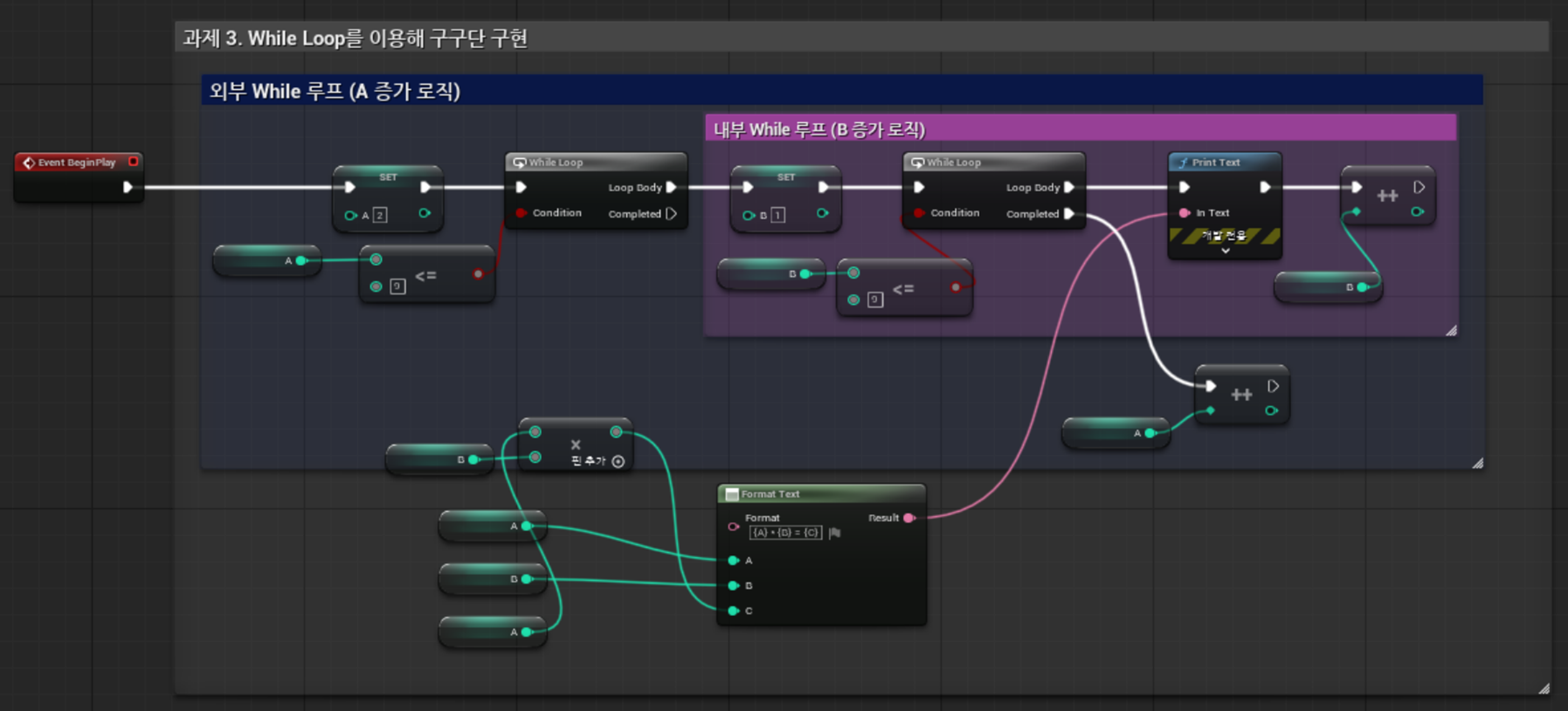Viewport: 1568px width, 711px height.
Task: Click the value field of the SET A node
Action: [380, 215]
